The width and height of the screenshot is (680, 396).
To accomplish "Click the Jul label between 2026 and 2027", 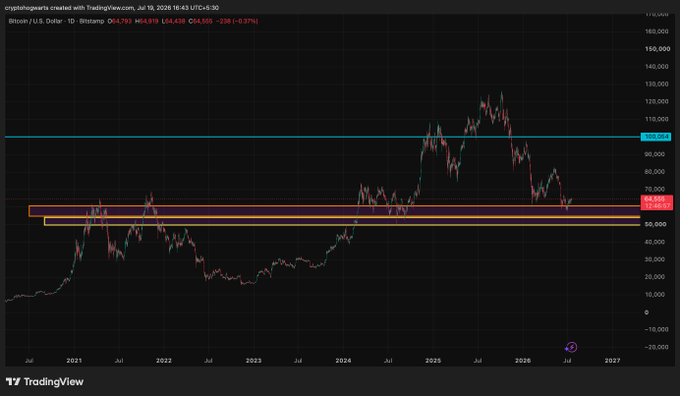I will pyautogui.click(x=567, y=360).
